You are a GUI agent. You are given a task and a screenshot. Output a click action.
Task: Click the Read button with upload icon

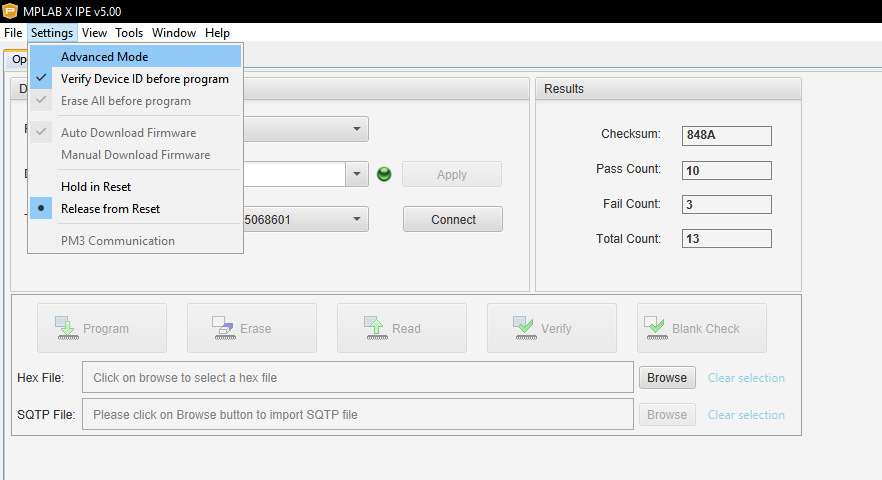(402, 328)
